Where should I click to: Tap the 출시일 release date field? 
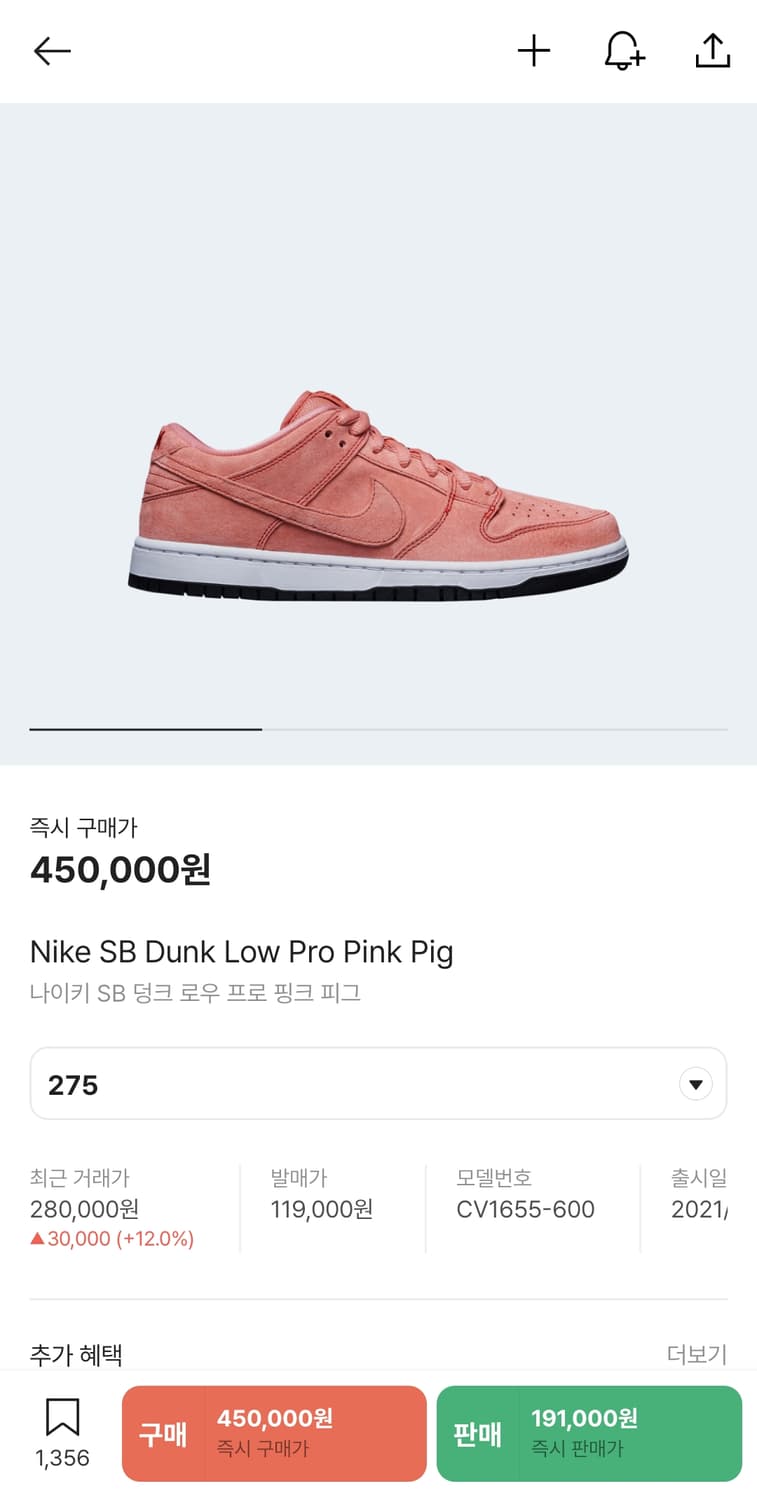coord(699,1196)
